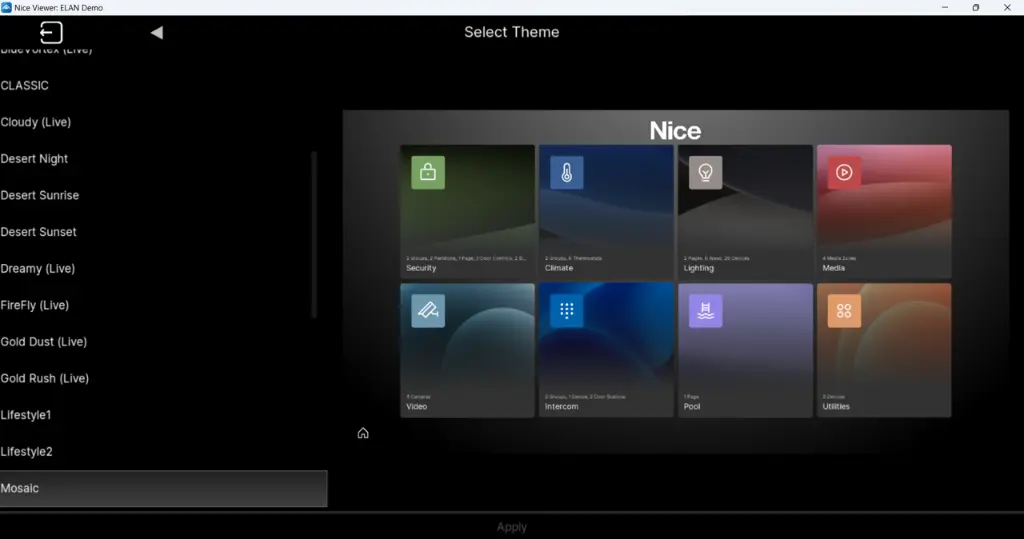The image size is (1024, 539).
Task: Pick the Dreamy (Live) theme
Action: tap(38, 269)
